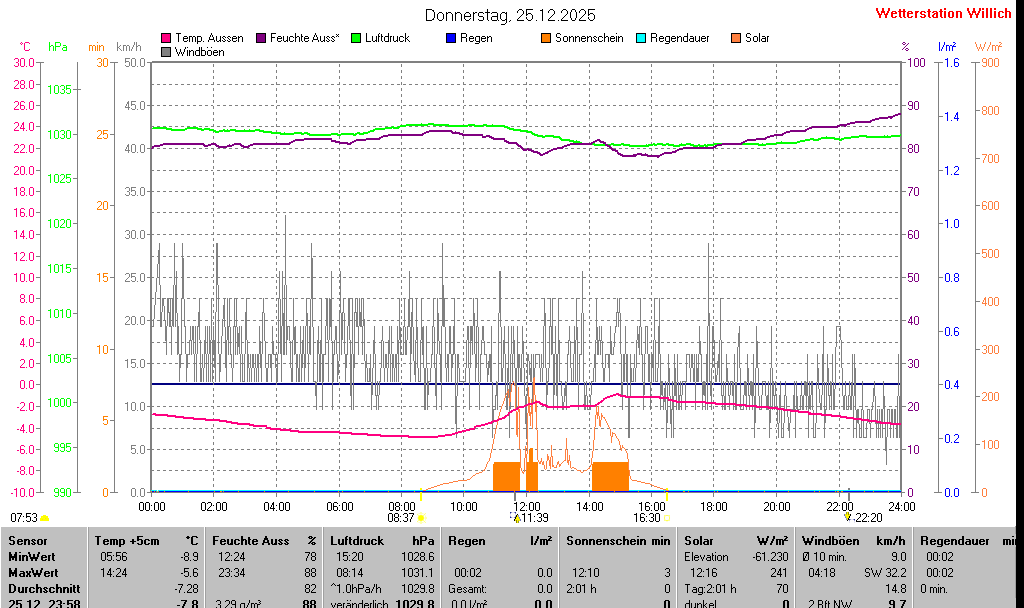Click the green Luftdruck legend swatch

[357, 38]
